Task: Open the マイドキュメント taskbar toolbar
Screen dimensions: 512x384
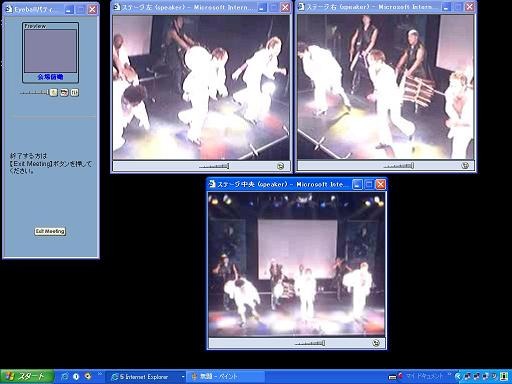Action: (424, 376)
